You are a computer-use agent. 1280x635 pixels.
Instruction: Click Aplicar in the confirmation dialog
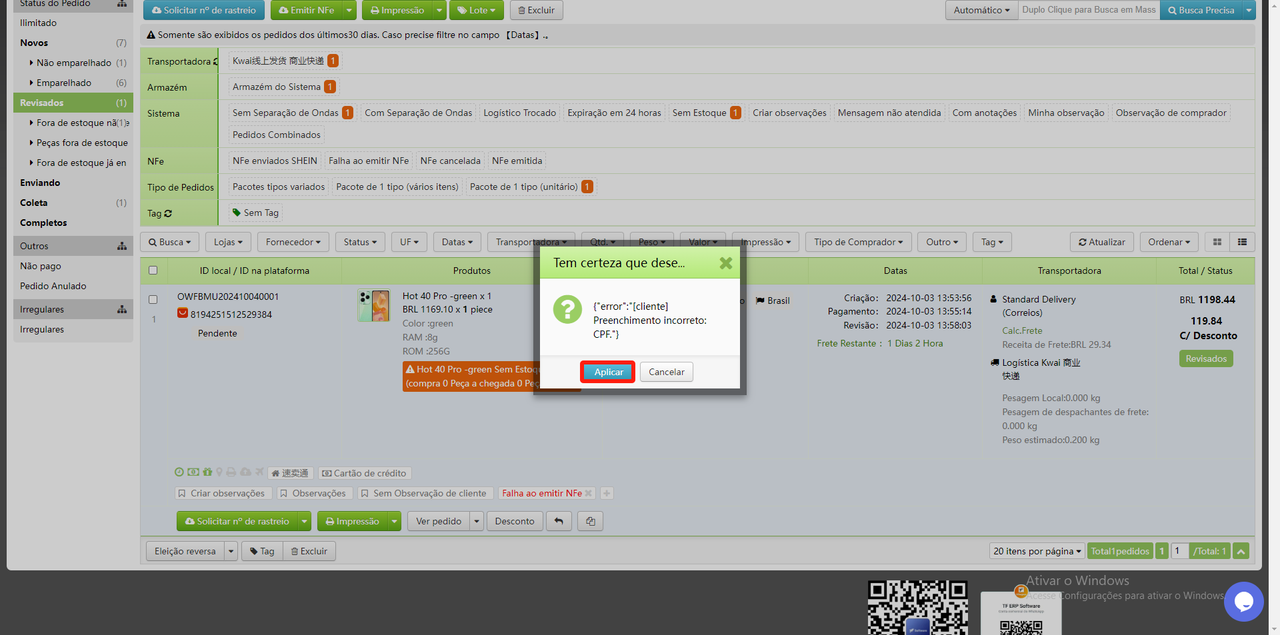(x=607, y=371)
